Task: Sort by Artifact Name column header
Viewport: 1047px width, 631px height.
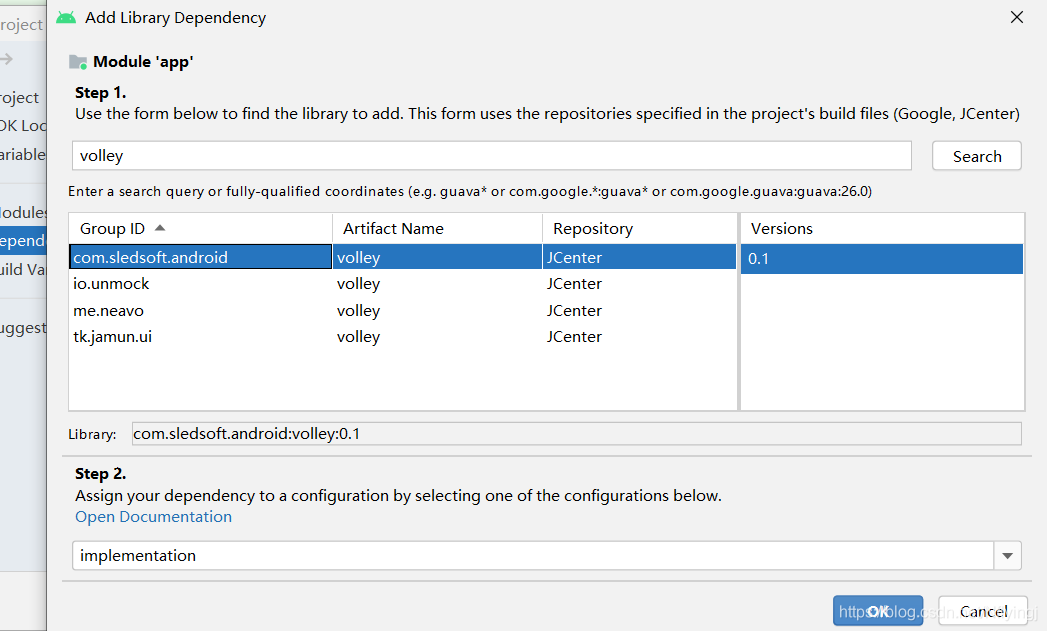Action: [x=437, y=228]
